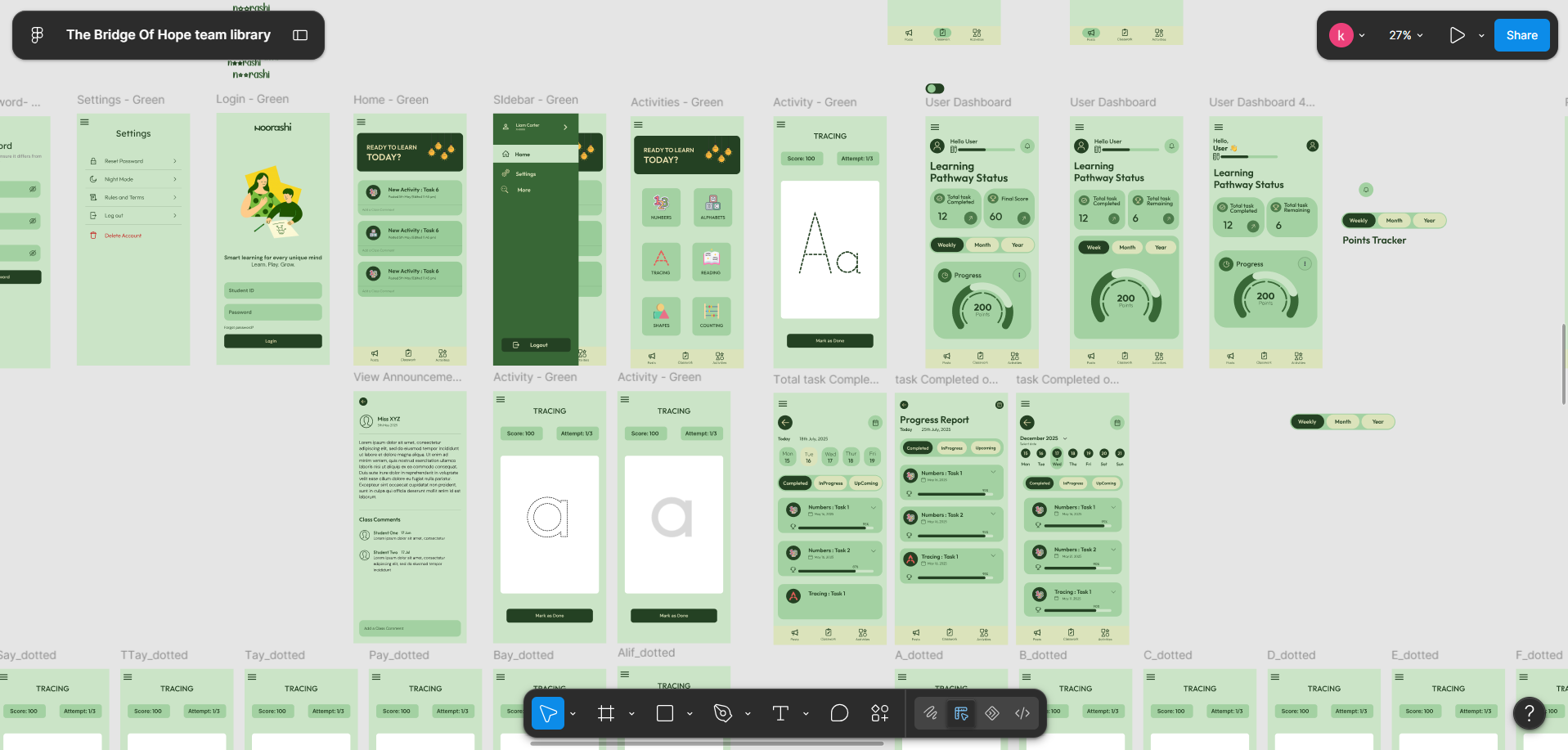Image resolution: width=1568 pixels, height=750 pixels.
Task: Click the profile icon in User Dashboard 4 frame
Action: tap(1312, 146)
